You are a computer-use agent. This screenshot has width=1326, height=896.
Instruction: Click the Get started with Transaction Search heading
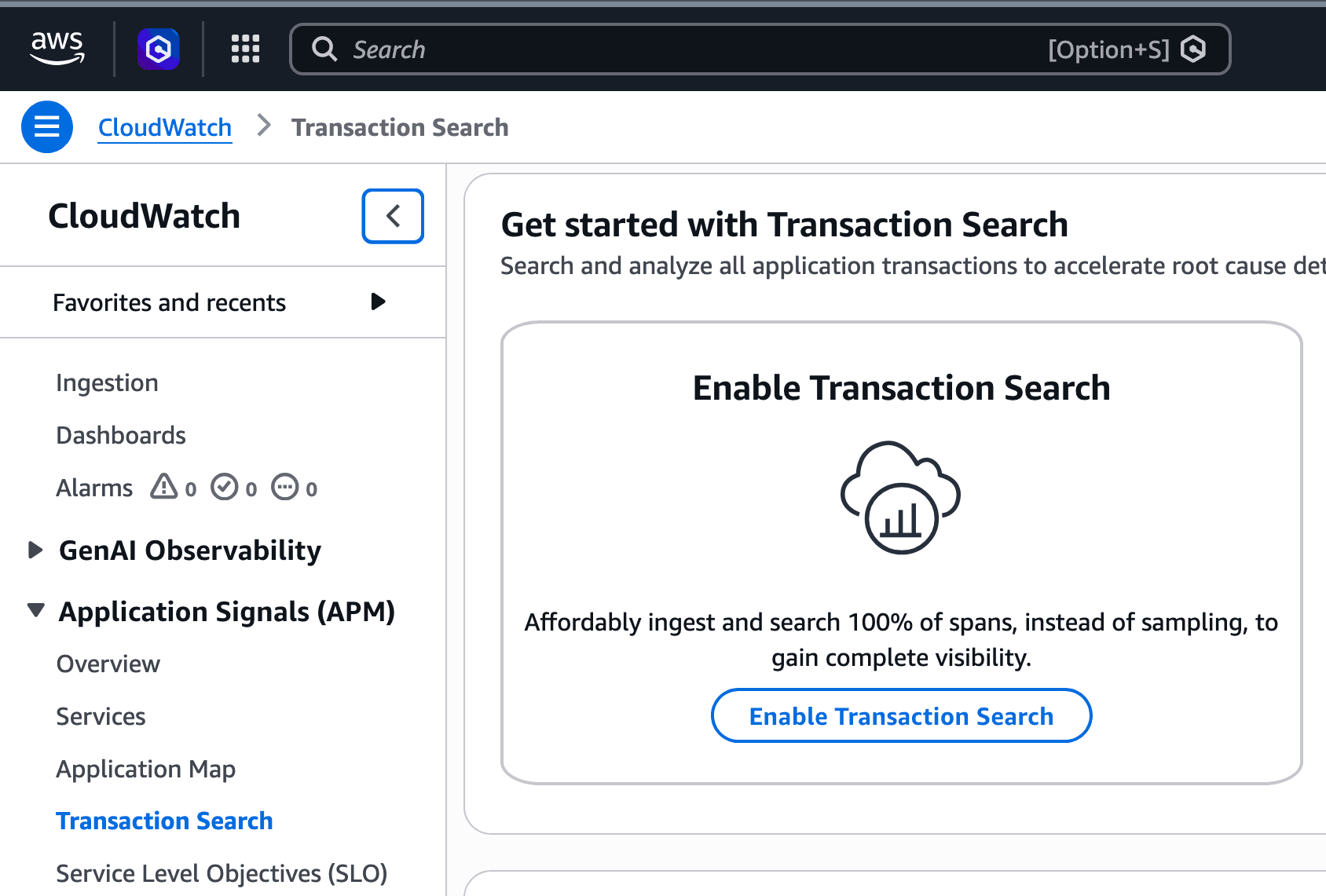(x=785, y=225)
